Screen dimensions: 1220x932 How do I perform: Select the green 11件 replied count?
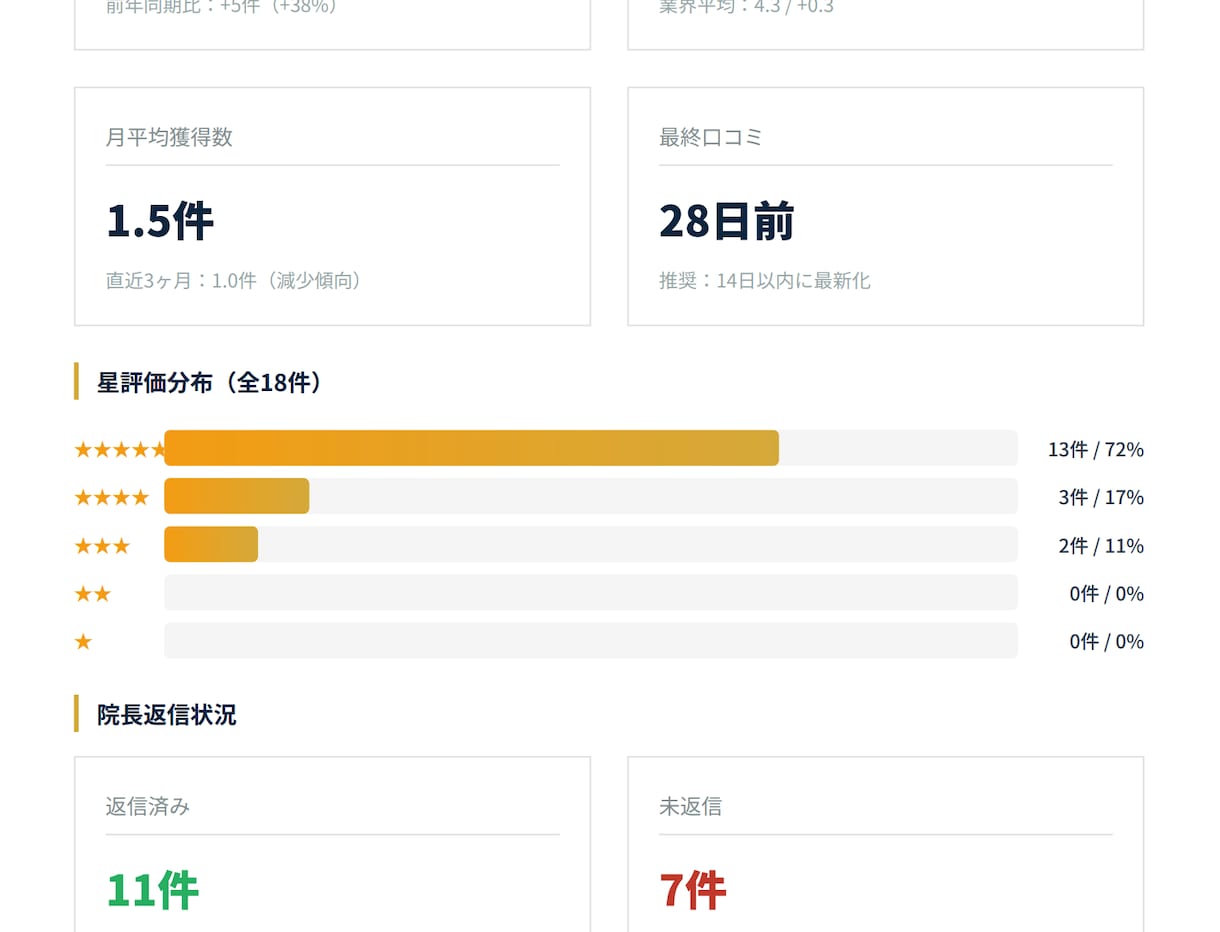pos(152,890)
